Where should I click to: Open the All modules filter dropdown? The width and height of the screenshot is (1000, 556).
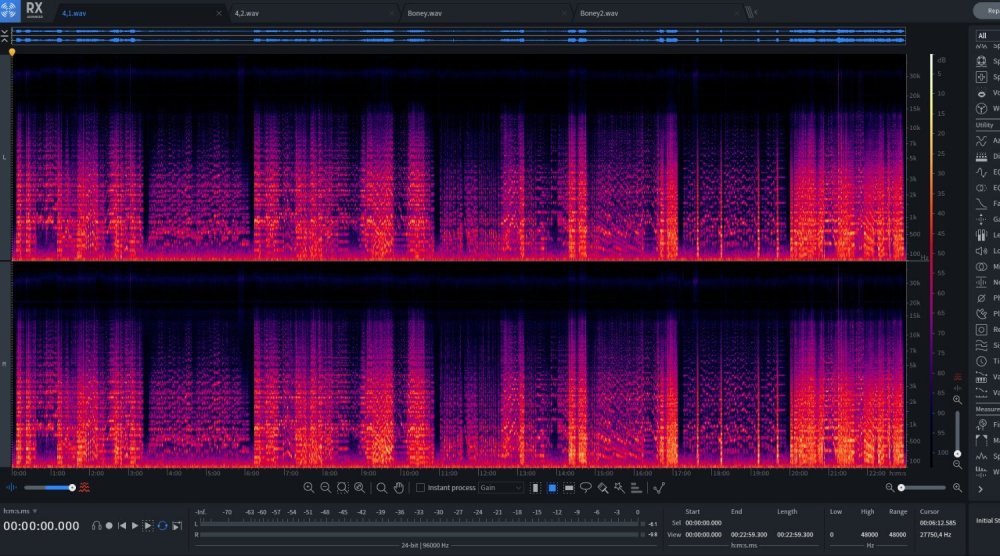(987, 36)
